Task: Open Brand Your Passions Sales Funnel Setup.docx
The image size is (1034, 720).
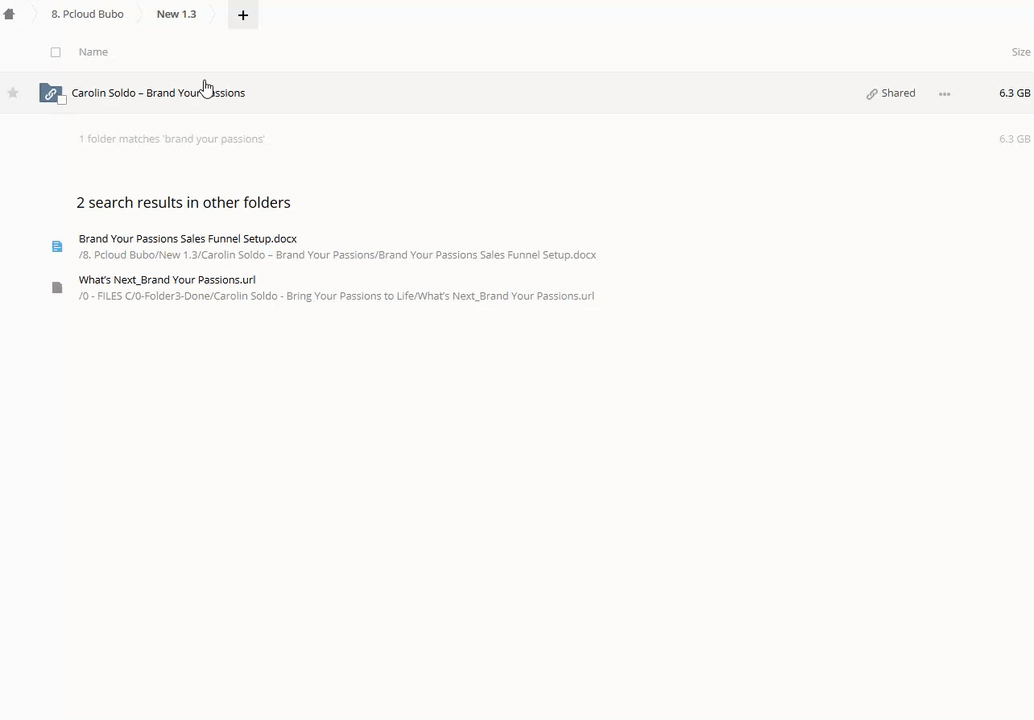Action: pos(188,239)
